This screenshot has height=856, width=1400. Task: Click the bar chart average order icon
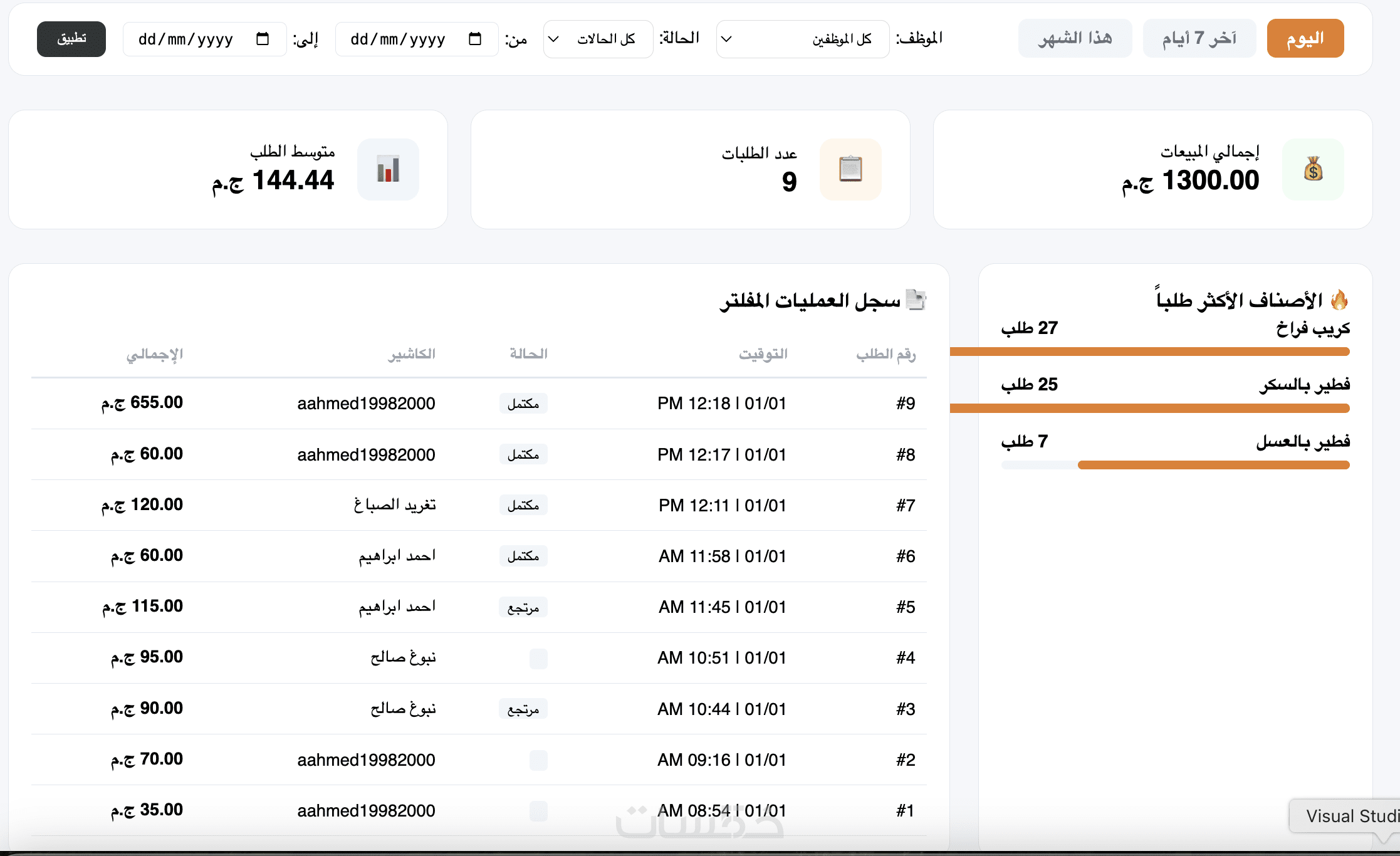pyautogui.click(x=388, y=170)
